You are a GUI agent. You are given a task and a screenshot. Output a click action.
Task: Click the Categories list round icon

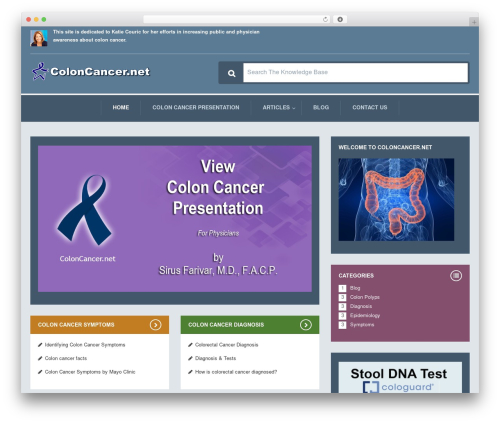[x=456, y=276]
